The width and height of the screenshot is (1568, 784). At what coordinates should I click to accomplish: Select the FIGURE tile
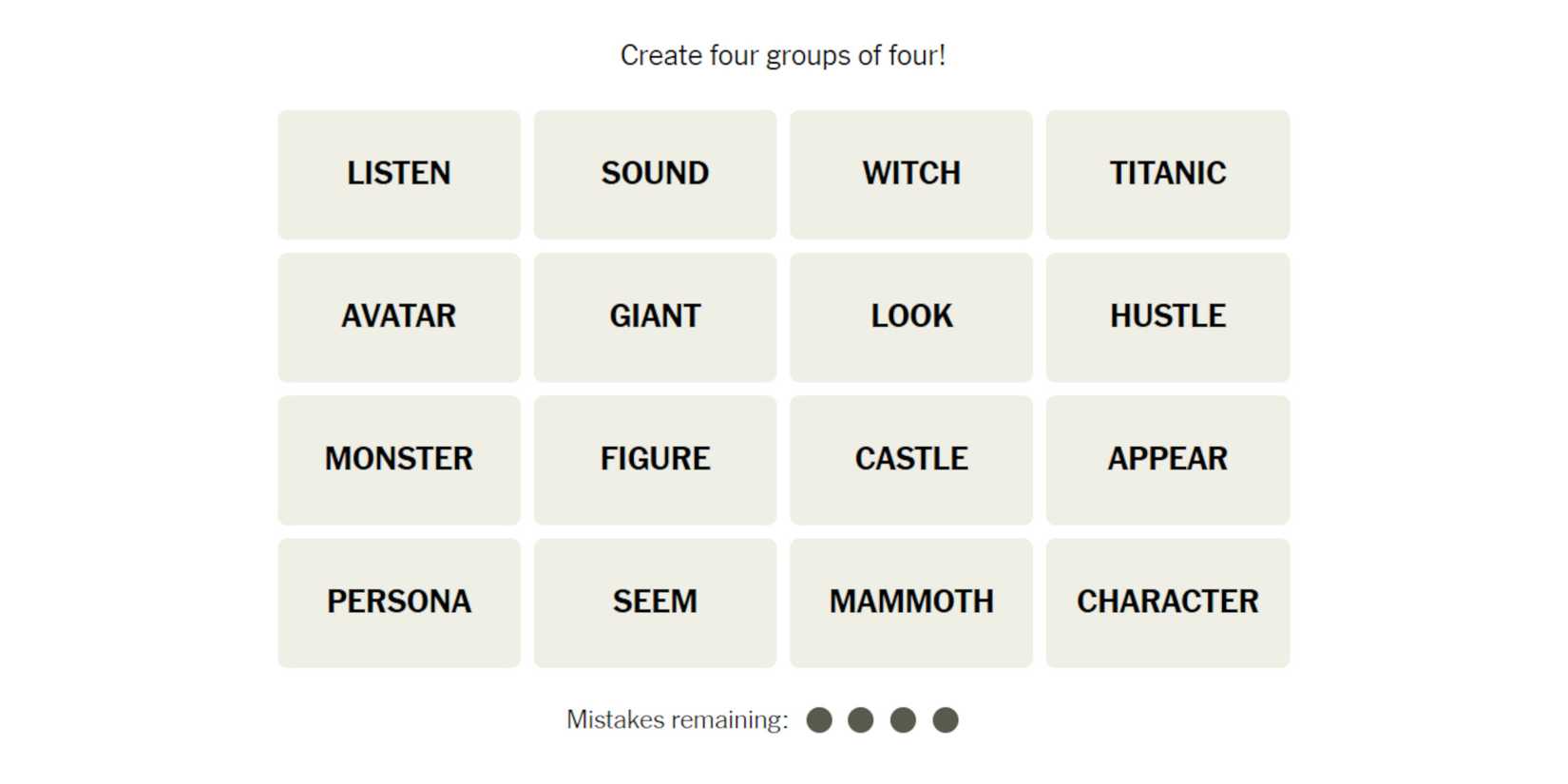point(655,459)
